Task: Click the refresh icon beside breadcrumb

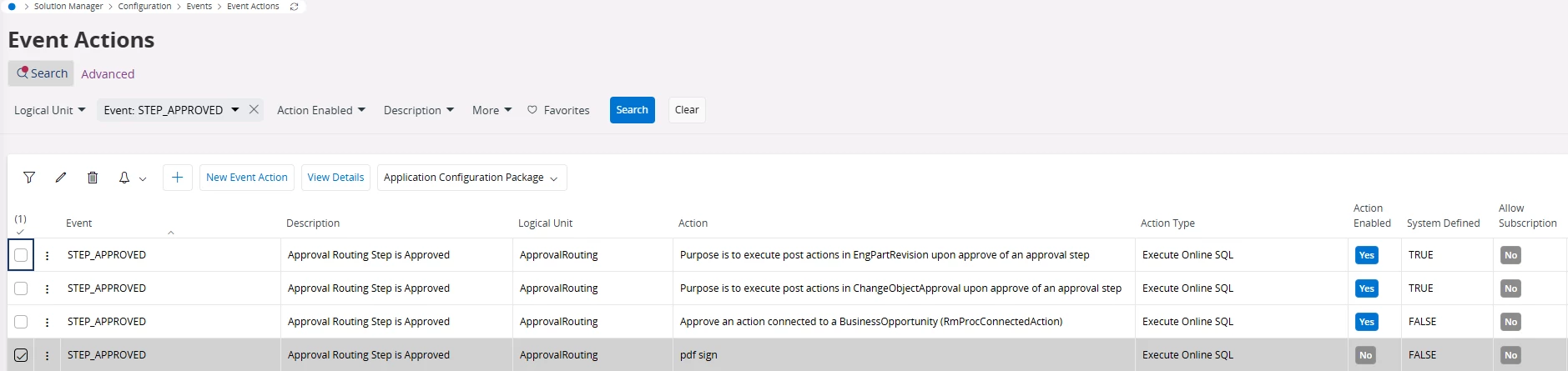Action: tap(294, 7)
